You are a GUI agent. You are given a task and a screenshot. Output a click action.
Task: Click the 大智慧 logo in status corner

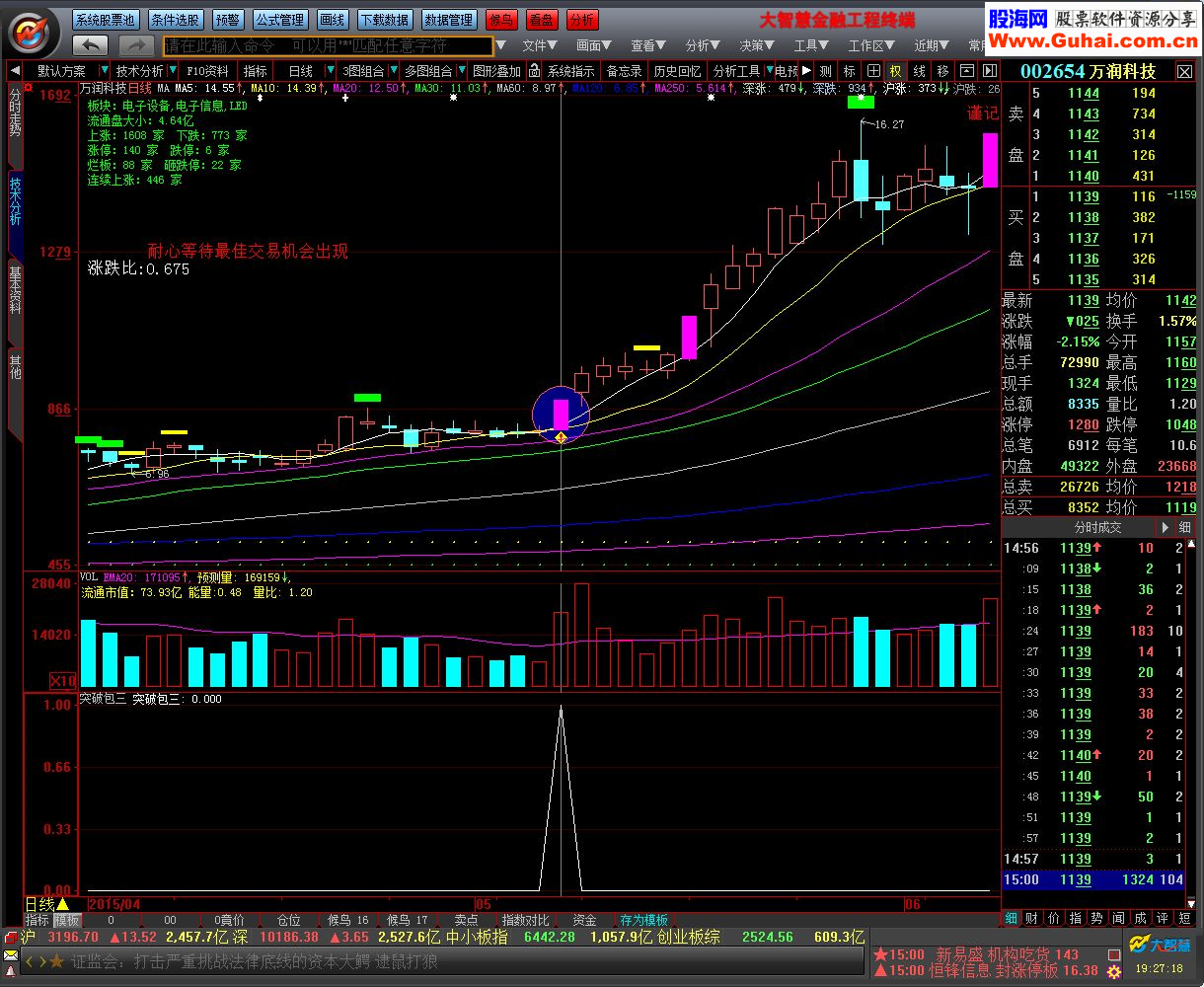point(1162,945)
